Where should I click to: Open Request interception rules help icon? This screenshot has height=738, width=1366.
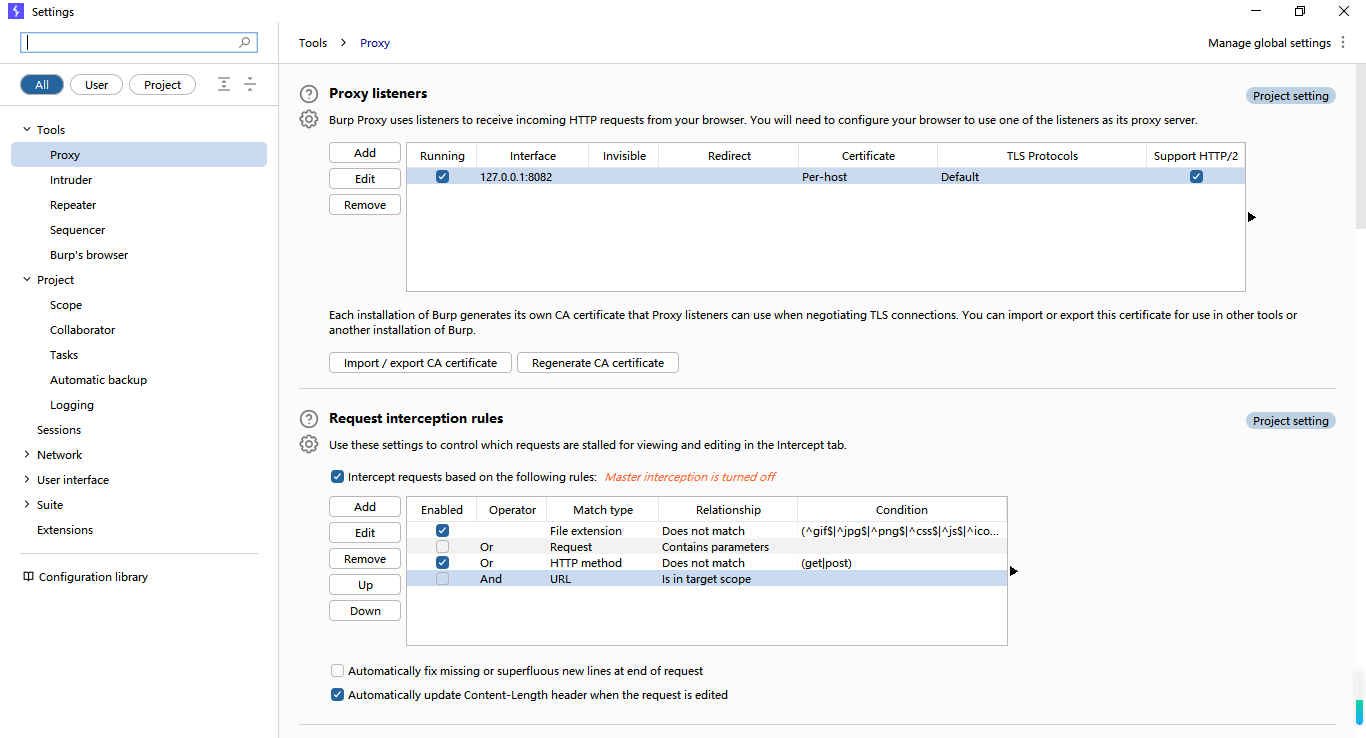pos(309,419)
